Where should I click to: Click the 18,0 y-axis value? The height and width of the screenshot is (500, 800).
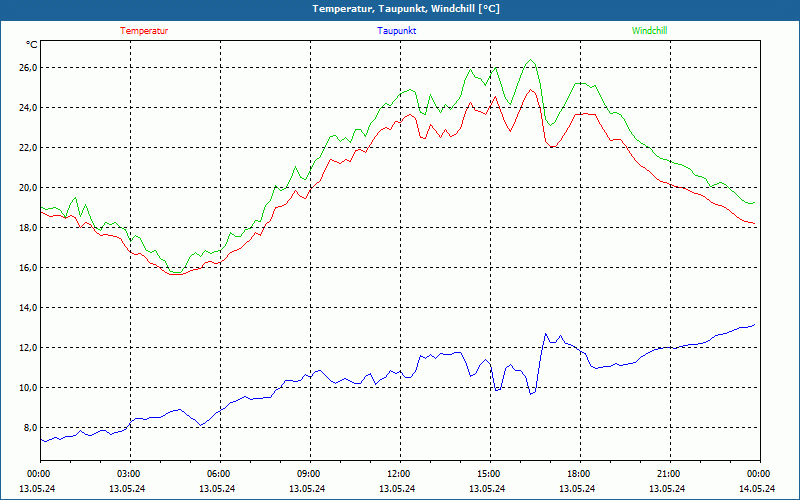click(x=28, y=228)
